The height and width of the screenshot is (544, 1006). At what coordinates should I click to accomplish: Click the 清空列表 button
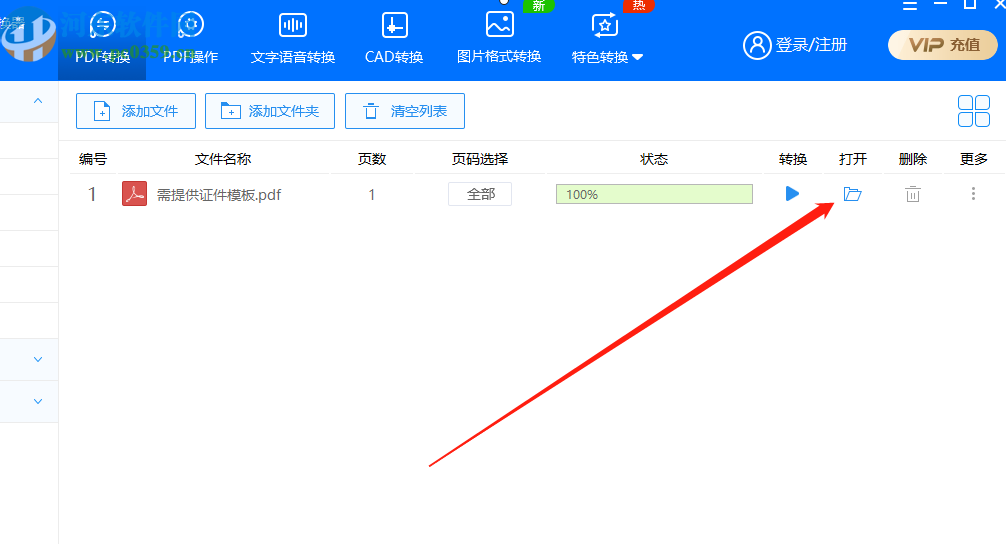[405, 111]
